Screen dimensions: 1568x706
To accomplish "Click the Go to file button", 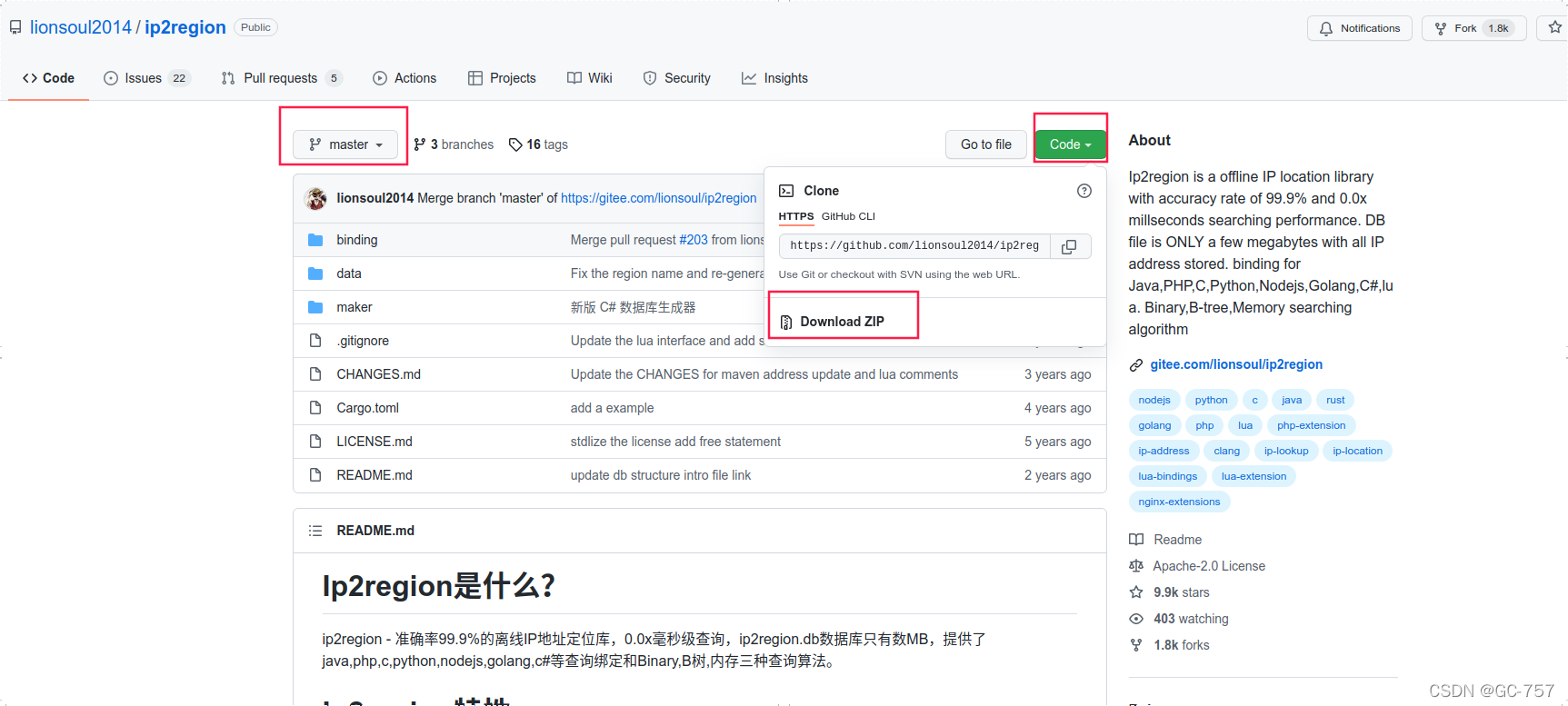I will pos(986,144).
